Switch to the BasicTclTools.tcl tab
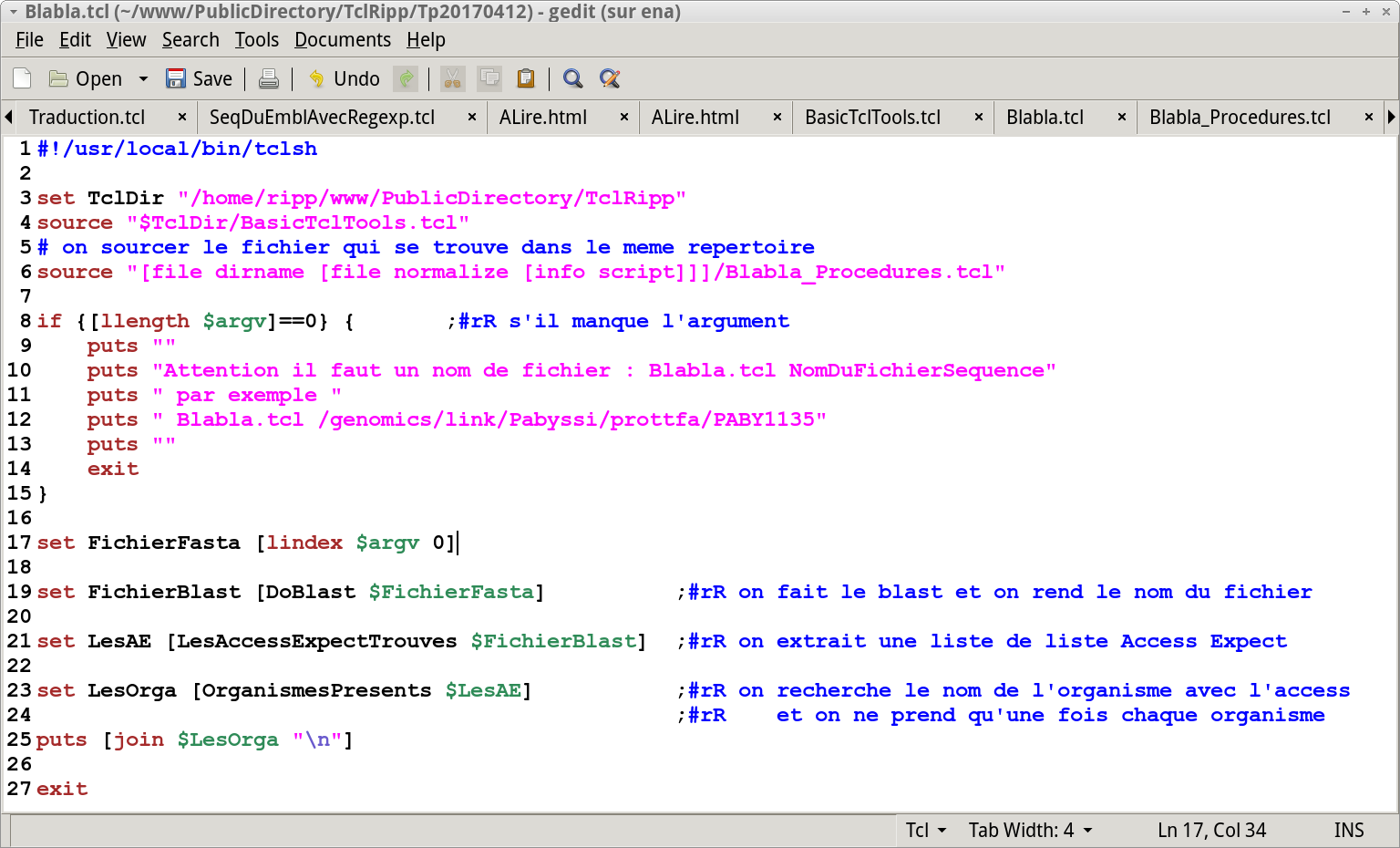 (872, 118)
